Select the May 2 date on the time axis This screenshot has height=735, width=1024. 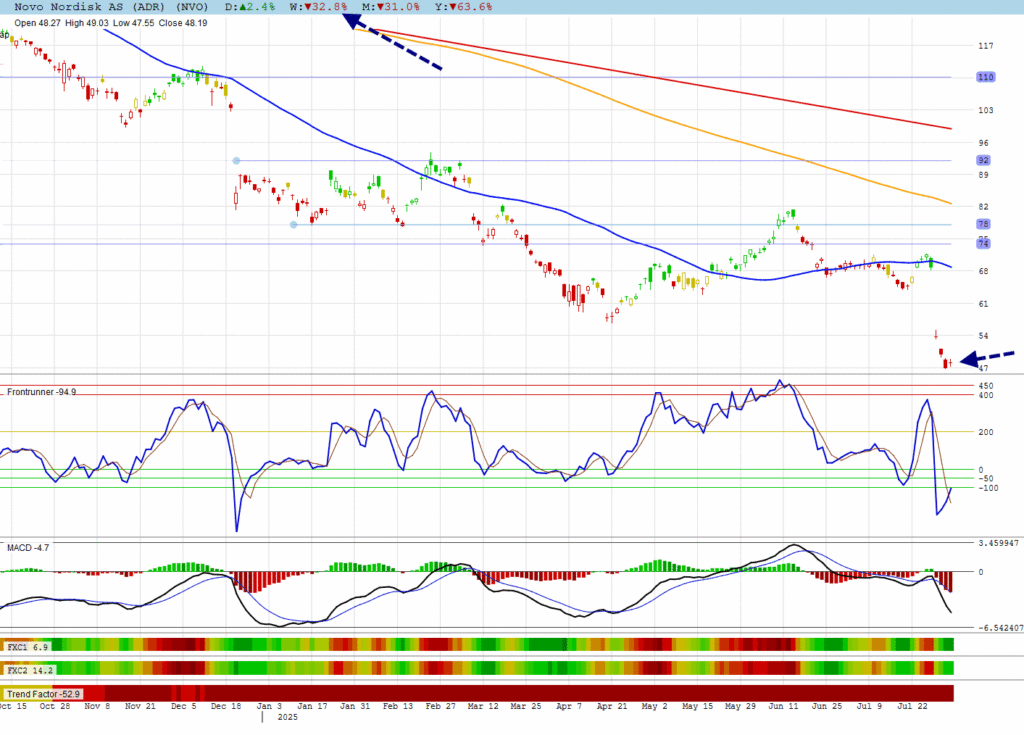coord(654,706)
